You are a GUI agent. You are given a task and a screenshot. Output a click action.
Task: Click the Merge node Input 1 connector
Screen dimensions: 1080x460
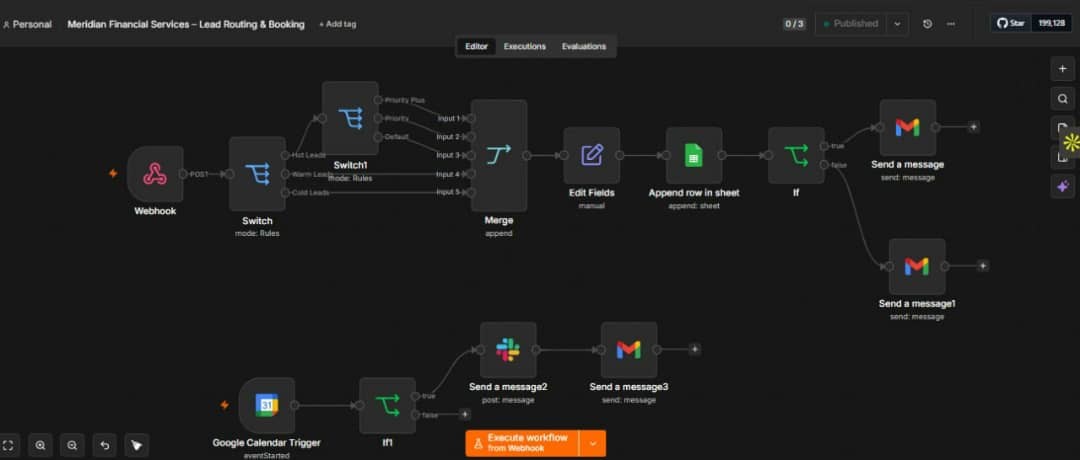471,118
